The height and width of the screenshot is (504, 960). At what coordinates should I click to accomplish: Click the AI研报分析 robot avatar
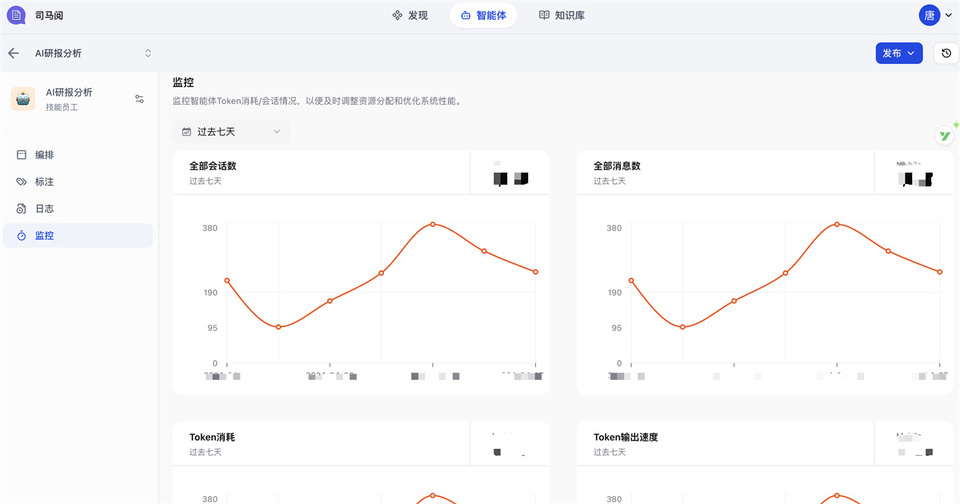click(x=23, y=99)
